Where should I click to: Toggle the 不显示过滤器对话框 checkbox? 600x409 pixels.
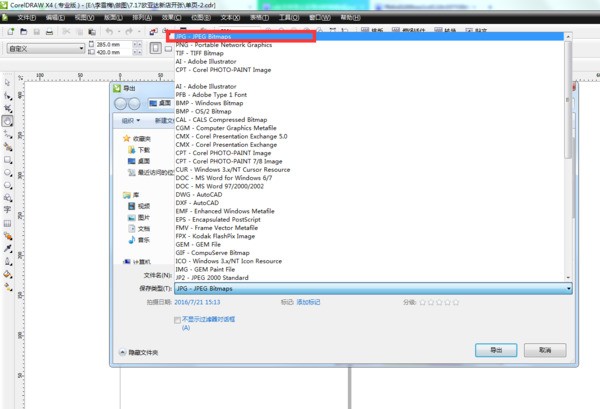pos(178,320)
